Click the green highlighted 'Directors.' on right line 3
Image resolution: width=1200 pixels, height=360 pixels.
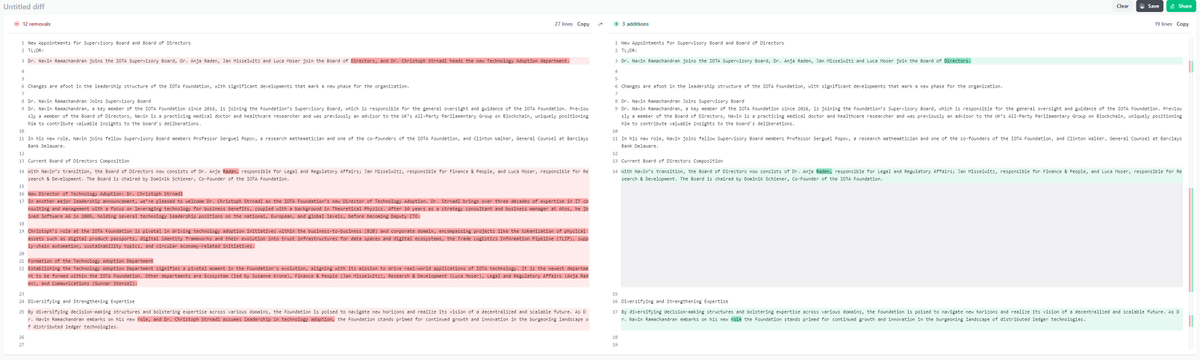(x=957, y=60)
